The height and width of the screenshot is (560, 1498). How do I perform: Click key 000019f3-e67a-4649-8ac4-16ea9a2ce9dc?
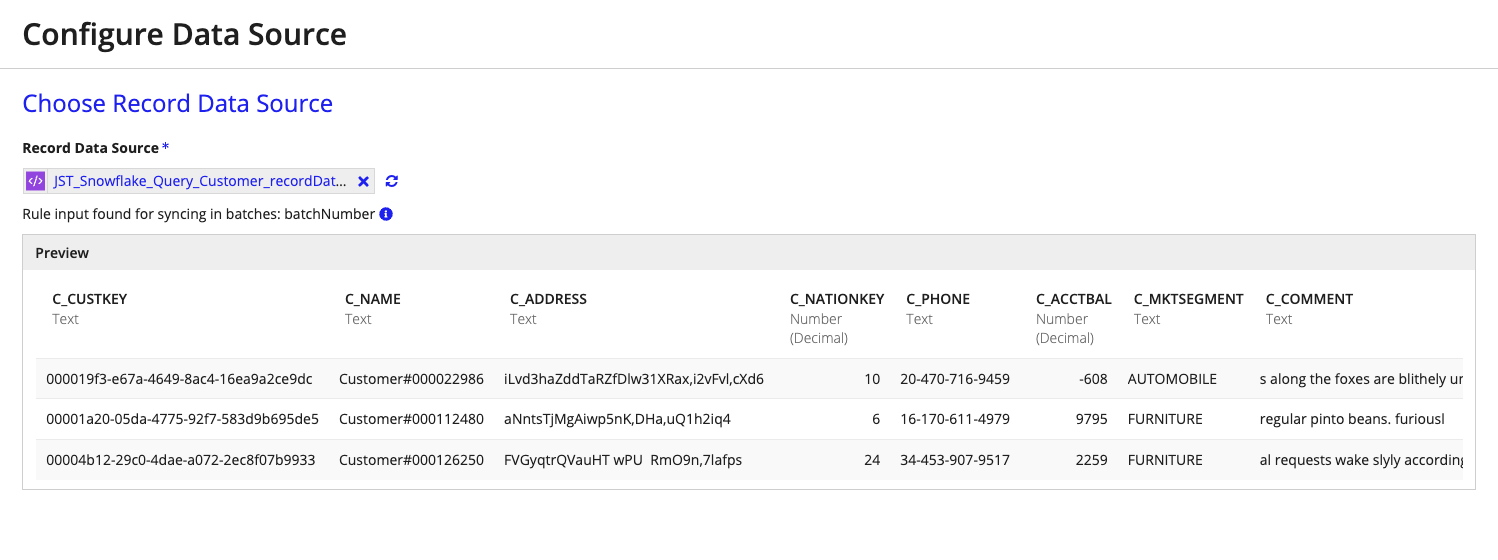(x=180, y=379)
